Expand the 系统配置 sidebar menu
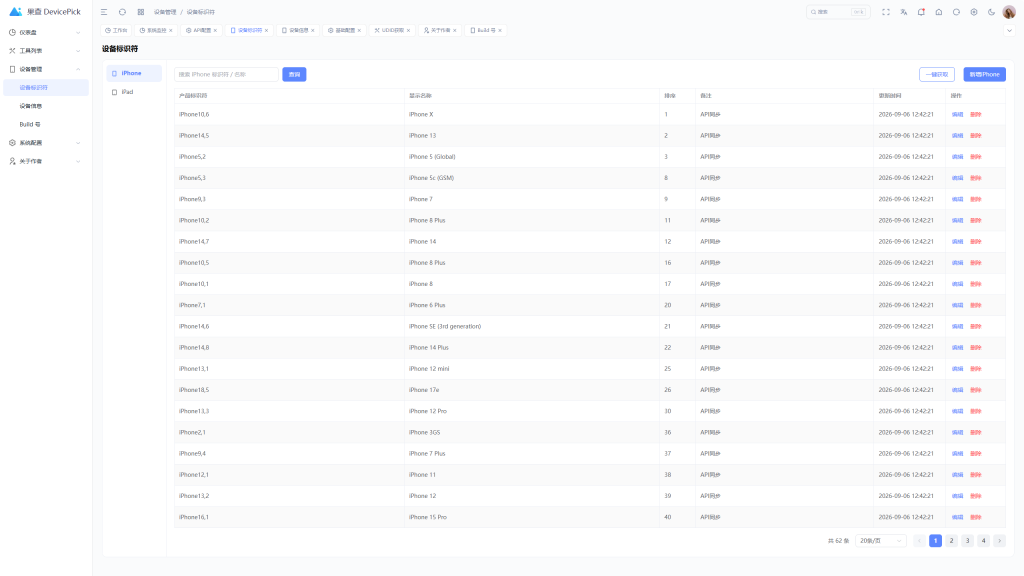This screenshot has height=576, width=1024. [x=45, y=142]
